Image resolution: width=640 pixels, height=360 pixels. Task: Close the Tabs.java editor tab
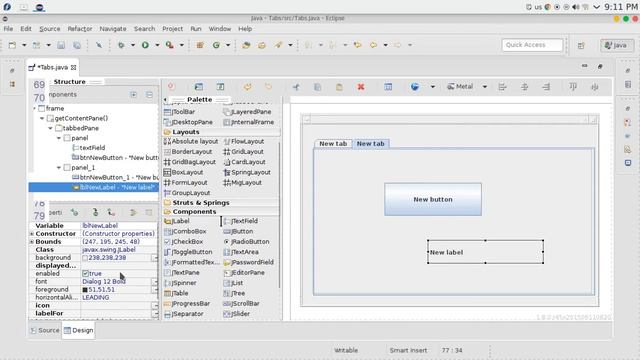73,67
